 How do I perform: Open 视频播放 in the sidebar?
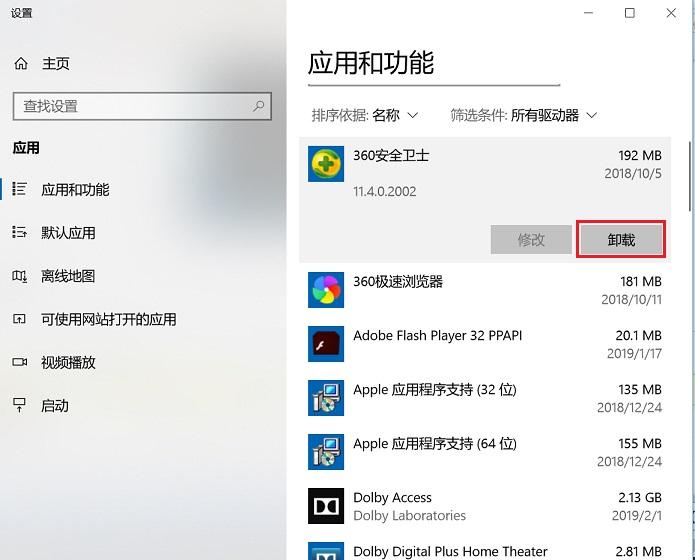(x=68, y=363)
